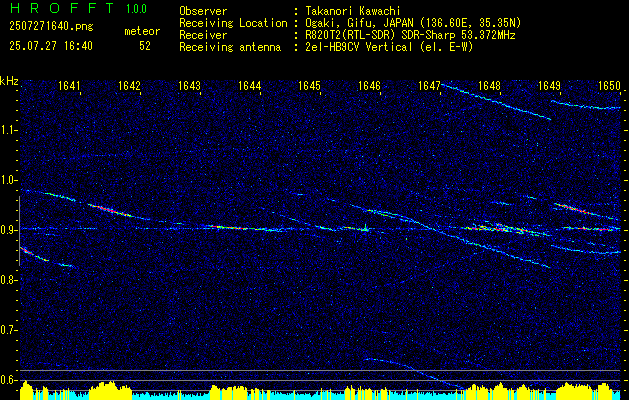Click the 1650 time marker

tap(609, 85)
